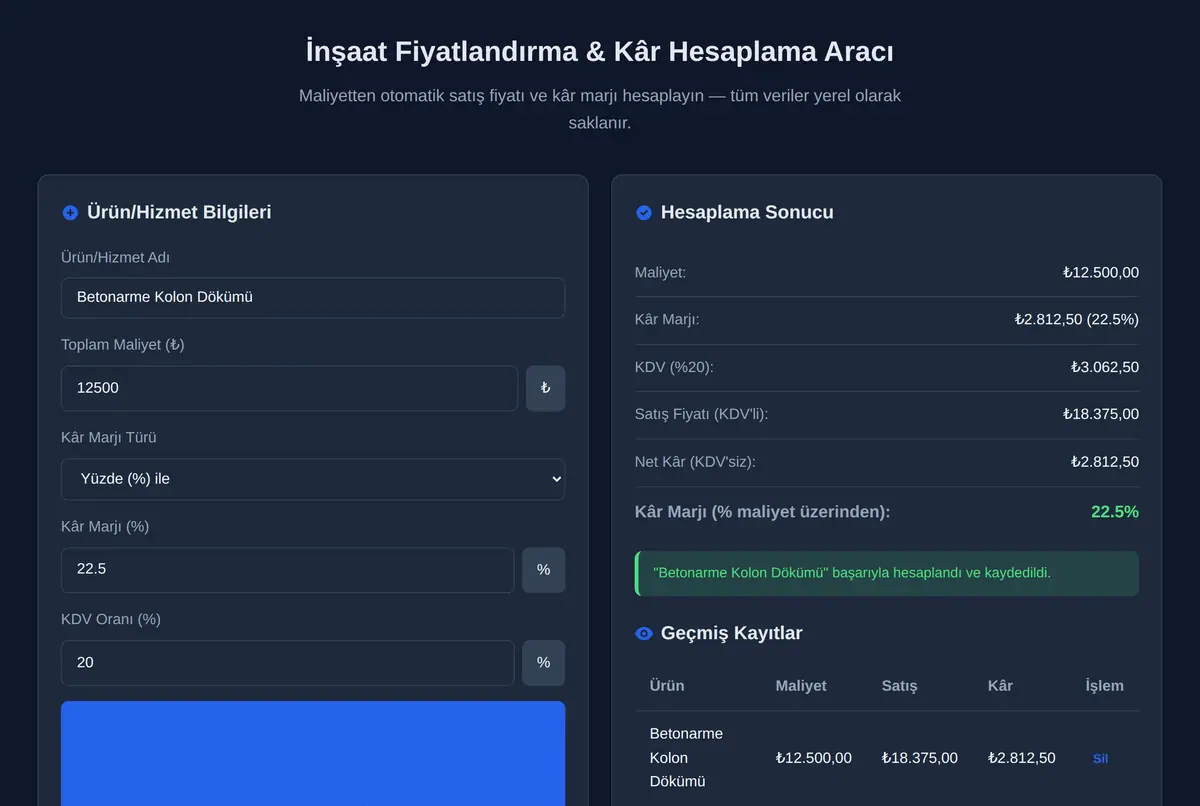Click the İşlem column header
The image size is (1200, 806).
click(x=1104, y=686)
